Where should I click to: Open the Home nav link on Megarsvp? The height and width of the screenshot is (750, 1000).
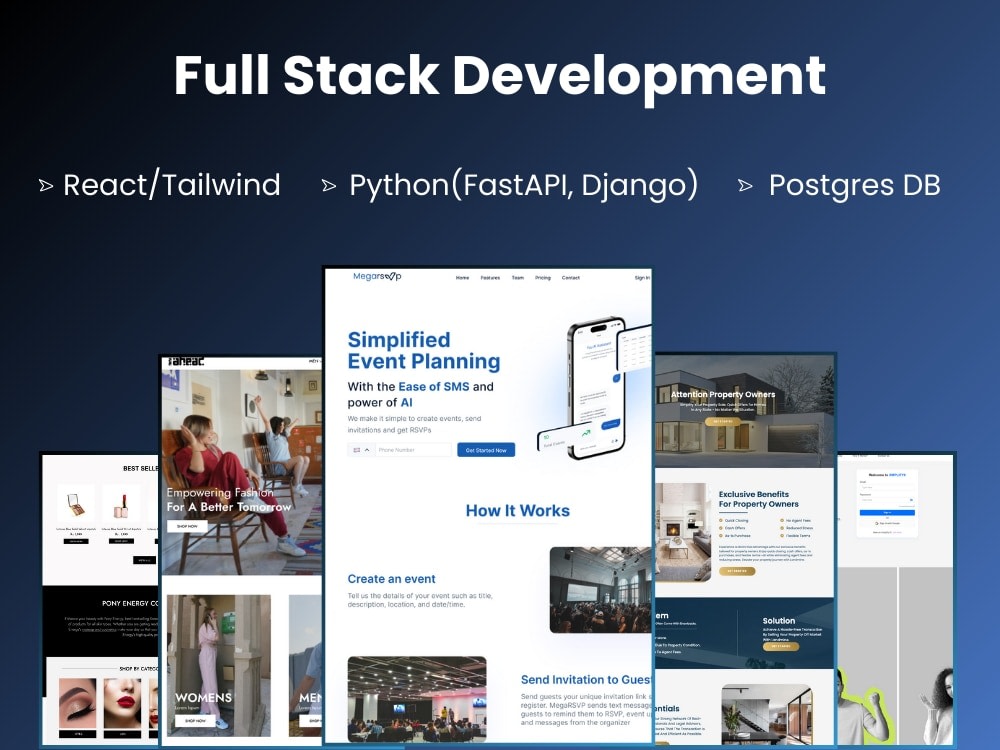[x=462, y=278]
